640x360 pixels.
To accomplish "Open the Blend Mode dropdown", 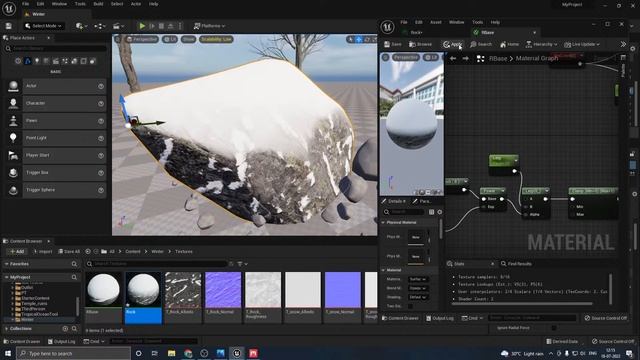I will pyautogui.click(x=418, y=288).
